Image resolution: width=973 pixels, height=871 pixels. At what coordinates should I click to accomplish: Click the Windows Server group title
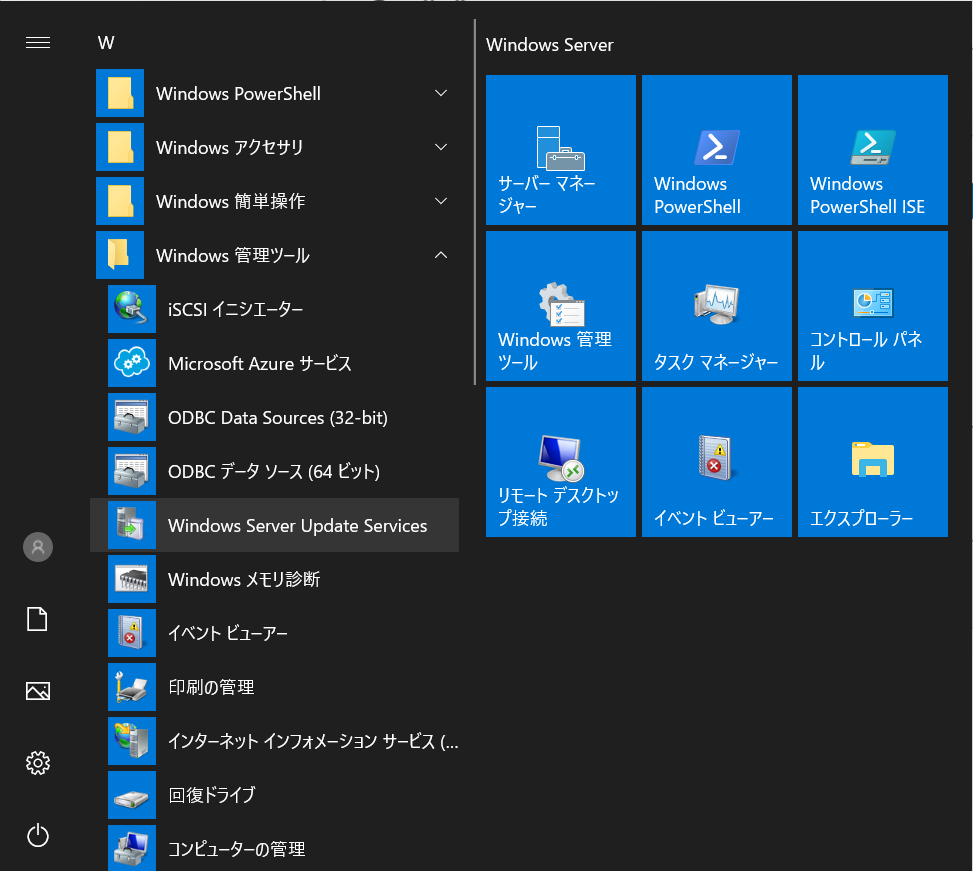[549, 45]
